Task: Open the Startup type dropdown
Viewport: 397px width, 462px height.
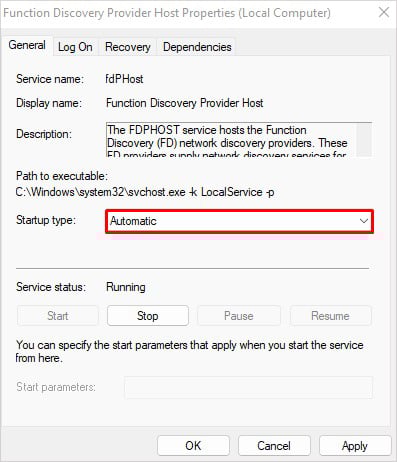Action: 239,221
